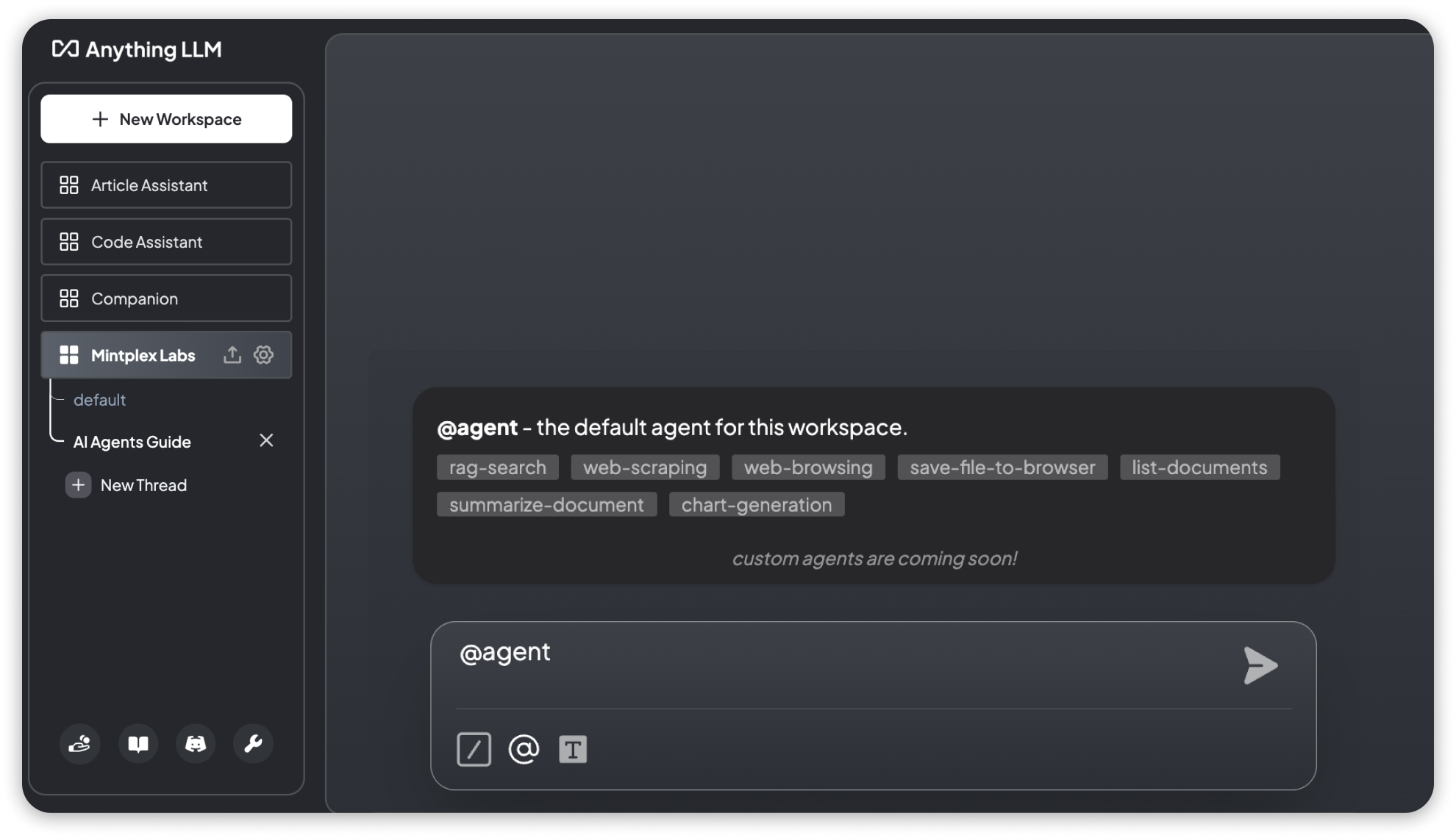Click the web-scraping capability tag
The image size is (1456, 838).
645,467
